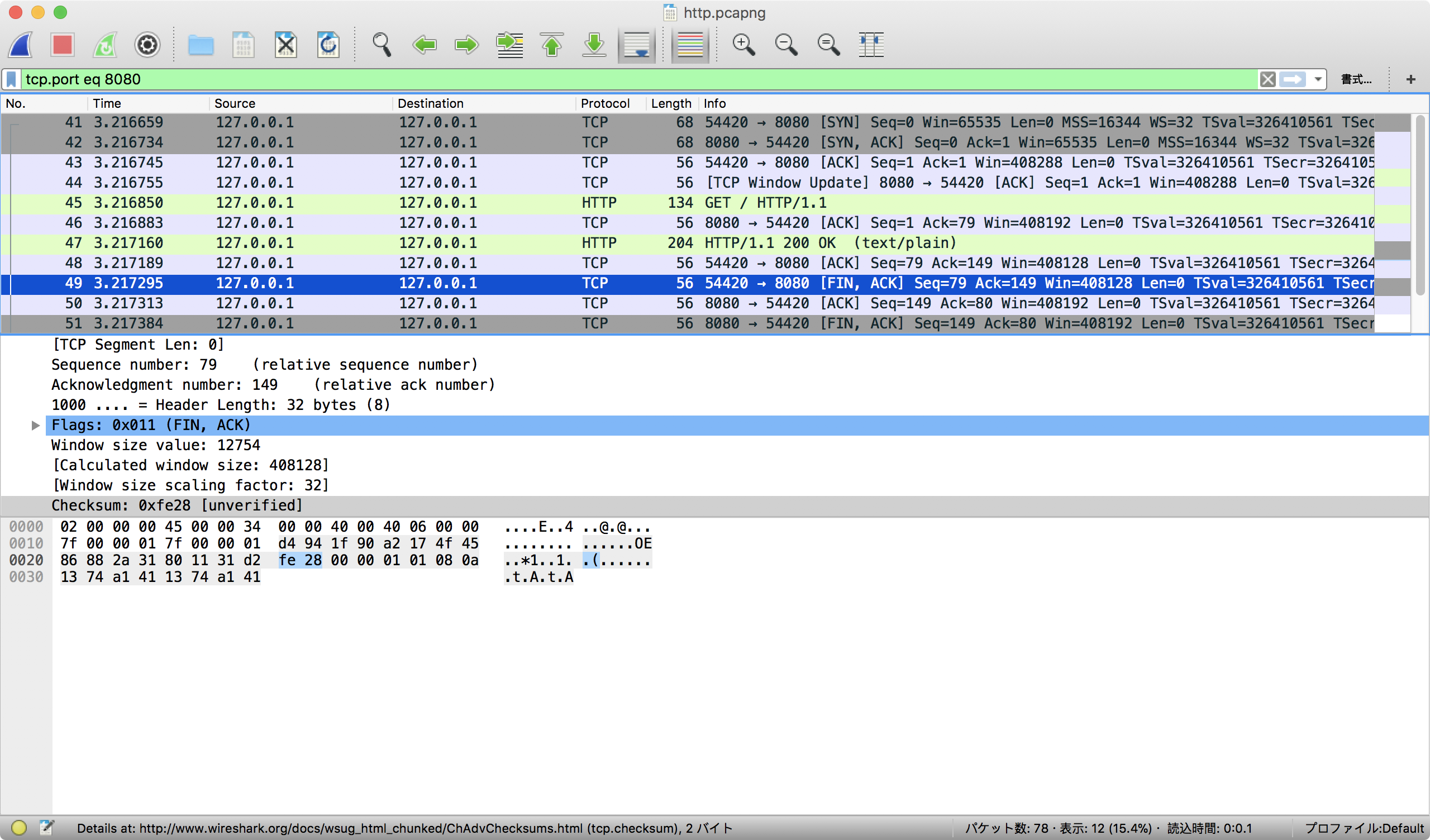Viewport: 1430px width, 840px height.
Task: Click the resize columns icon
Action: point(871,45)
